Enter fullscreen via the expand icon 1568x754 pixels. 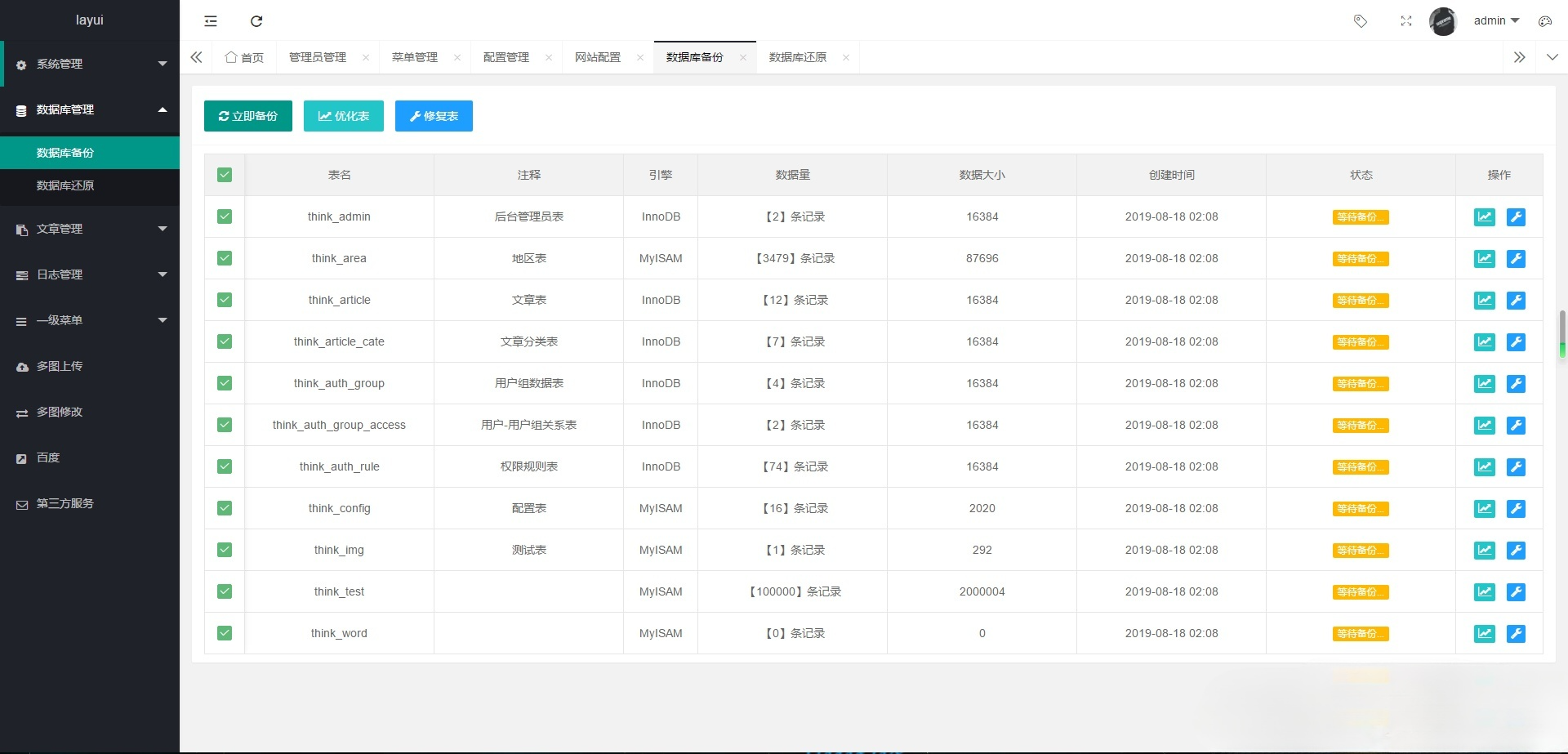(x=1406, y=21)
